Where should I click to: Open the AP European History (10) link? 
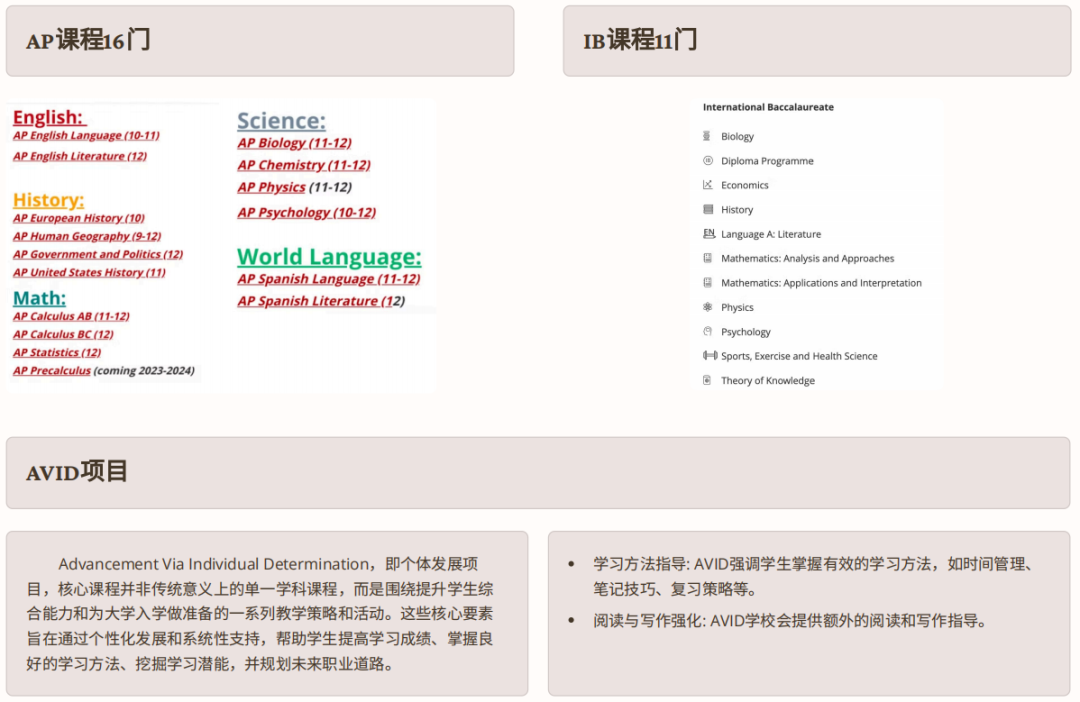pyautogui.click(x=79, y=218)
